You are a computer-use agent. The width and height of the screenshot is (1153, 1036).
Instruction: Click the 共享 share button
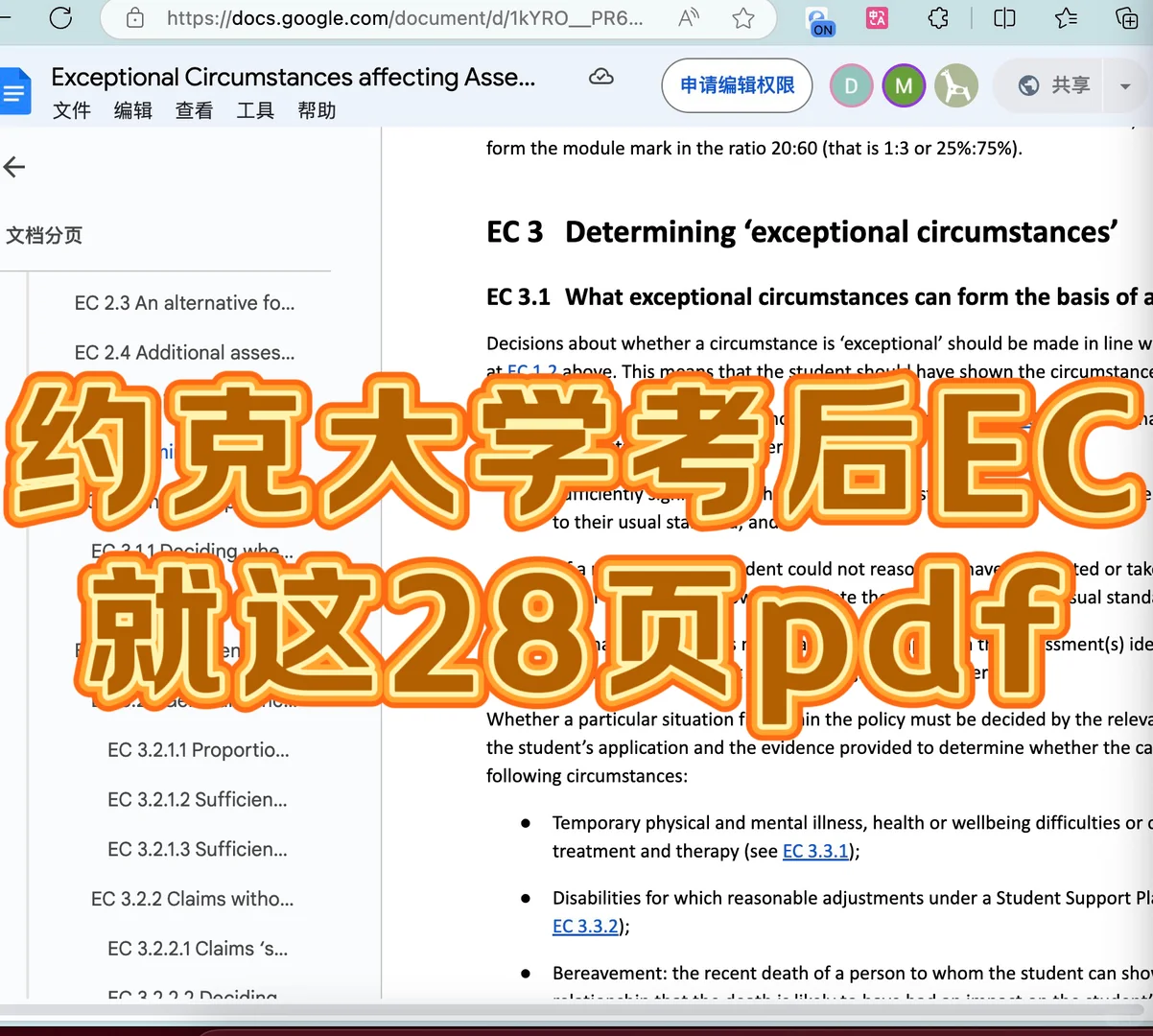1053,85
